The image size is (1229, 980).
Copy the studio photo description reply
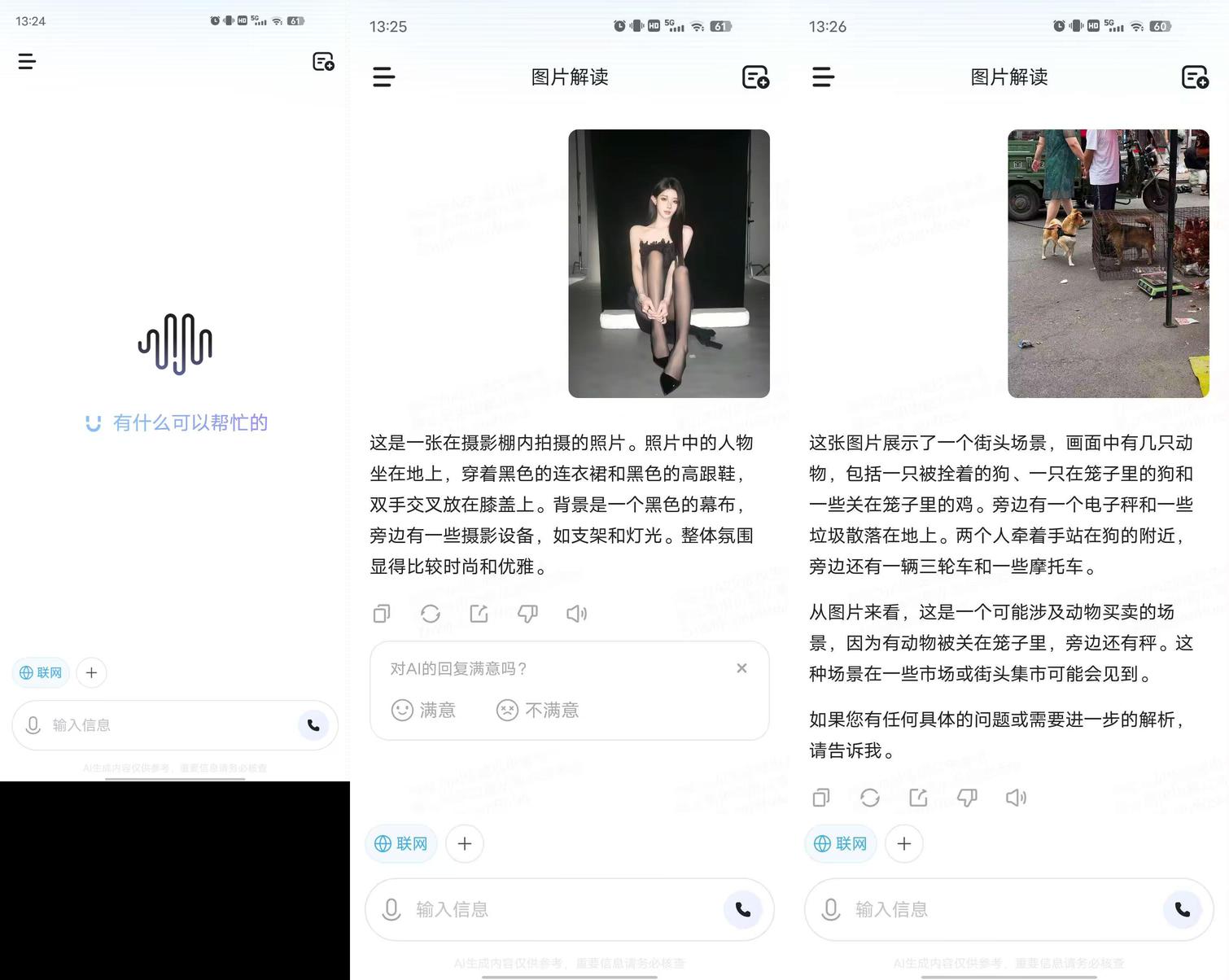click(381, 614)
